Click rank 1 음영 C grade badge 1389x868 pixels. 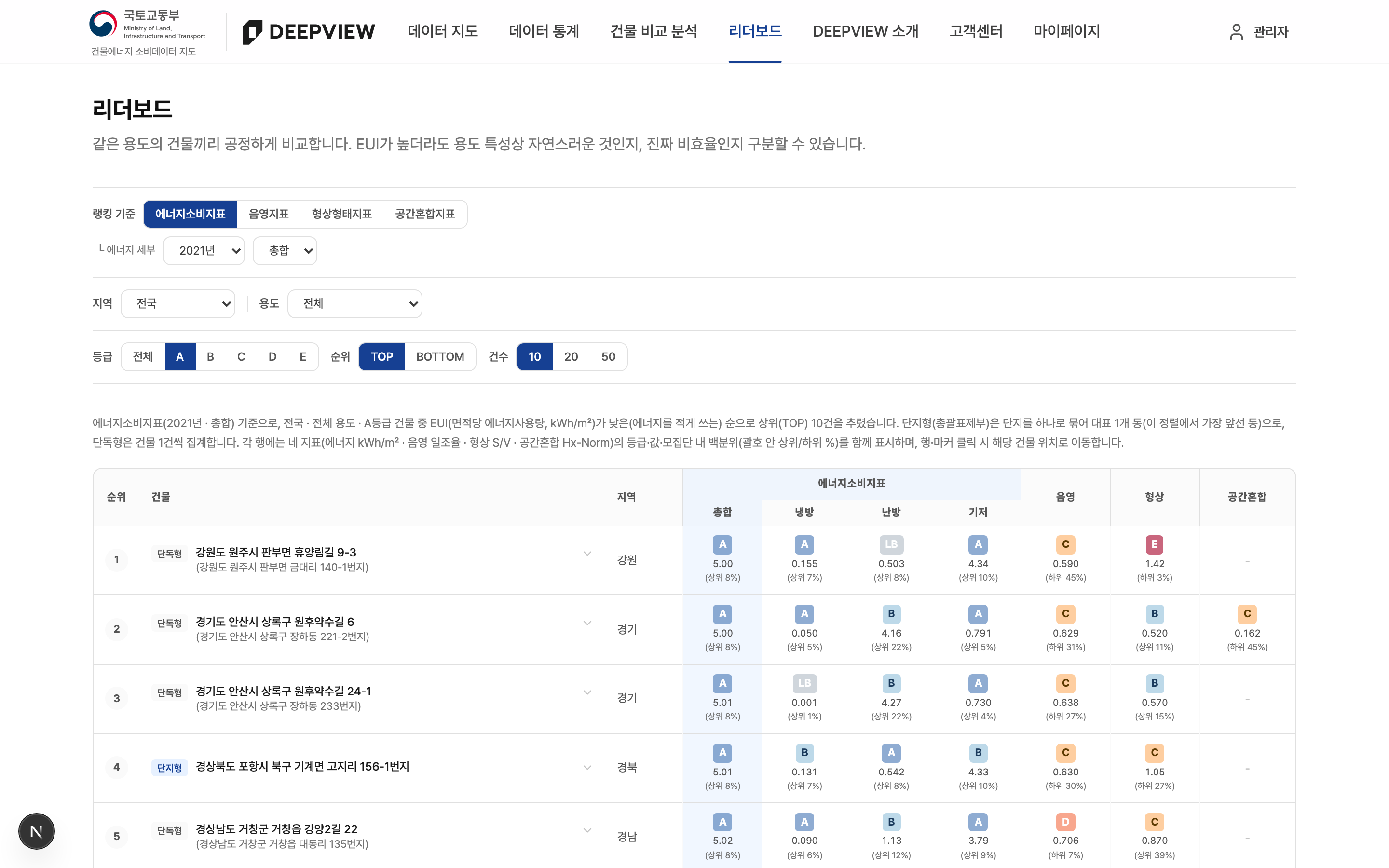click(1065, 544)
